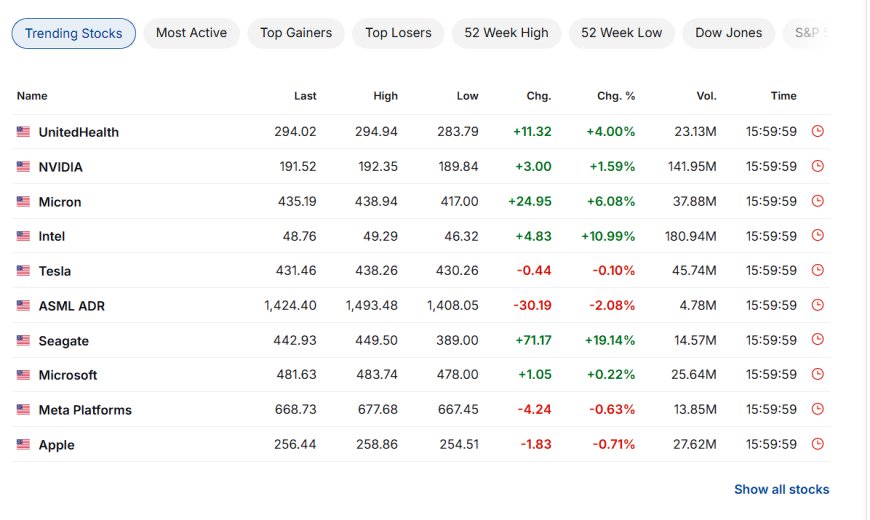Click the US flag beside Tesla

pyautogui.click(x=23, y=270)
